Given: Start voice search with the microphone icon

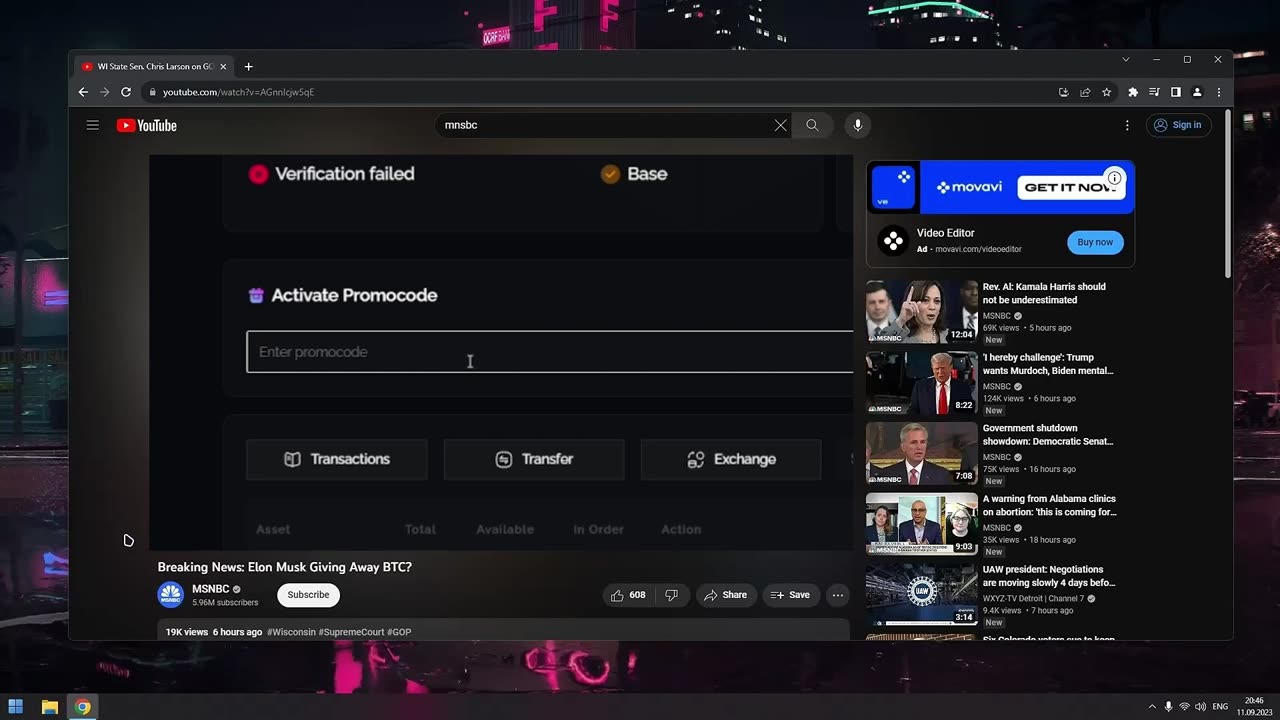Looking at the screenshot, I should coord(857,125).
